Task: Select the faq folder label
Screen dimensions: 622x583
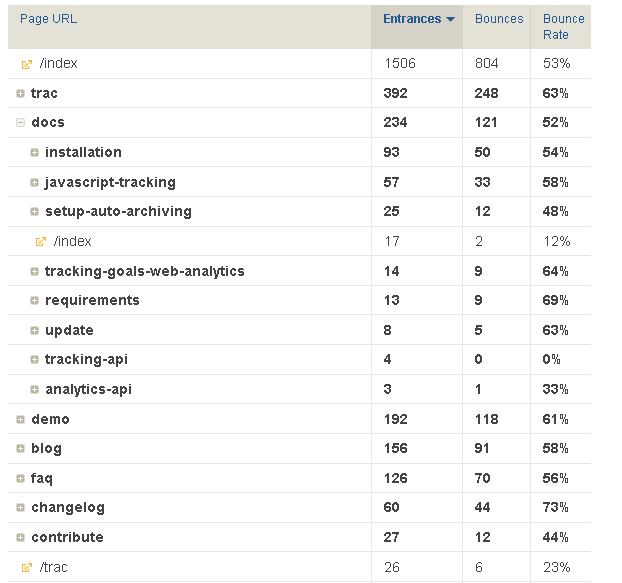Action: pos(42,478)
